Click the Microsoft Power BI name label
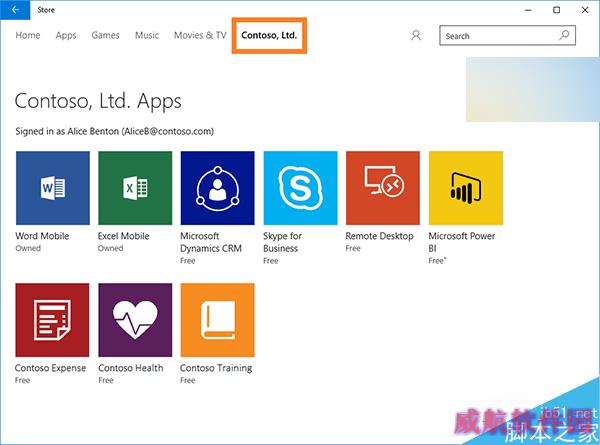The height and width of the screenshot is (445, 600). click(462, 242)
